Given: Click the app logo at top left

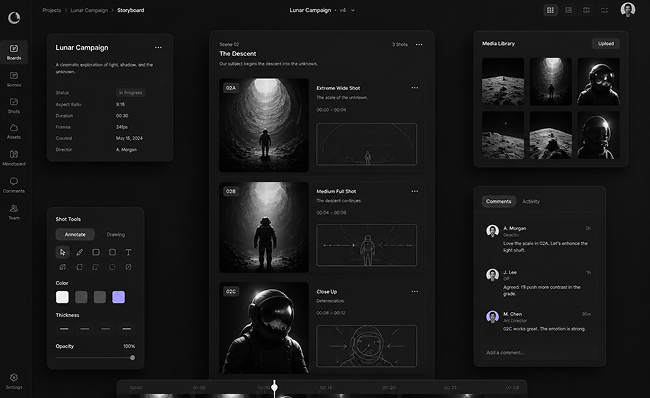Looking at the screenshot, I should (14, 18).
